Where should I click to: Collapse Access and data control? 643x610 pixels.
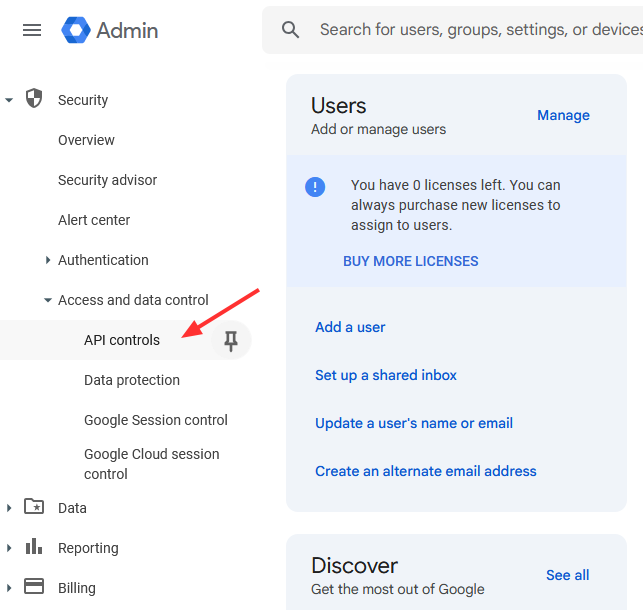(x=48, y=300)
